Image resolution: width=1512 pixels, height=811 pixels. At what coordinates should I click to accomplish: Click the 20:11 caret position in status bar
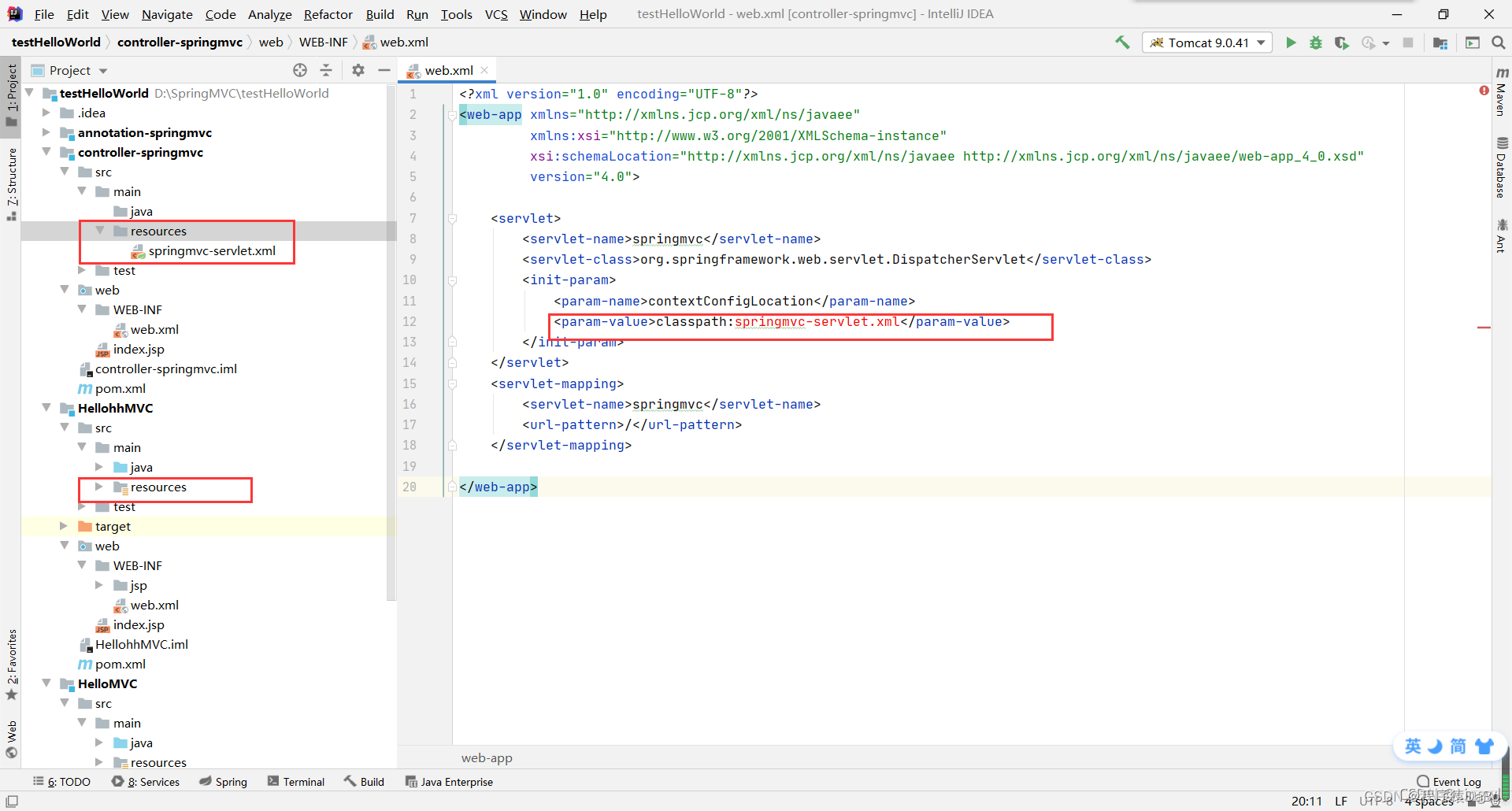pyautogui.click(x=1306, y=801)
